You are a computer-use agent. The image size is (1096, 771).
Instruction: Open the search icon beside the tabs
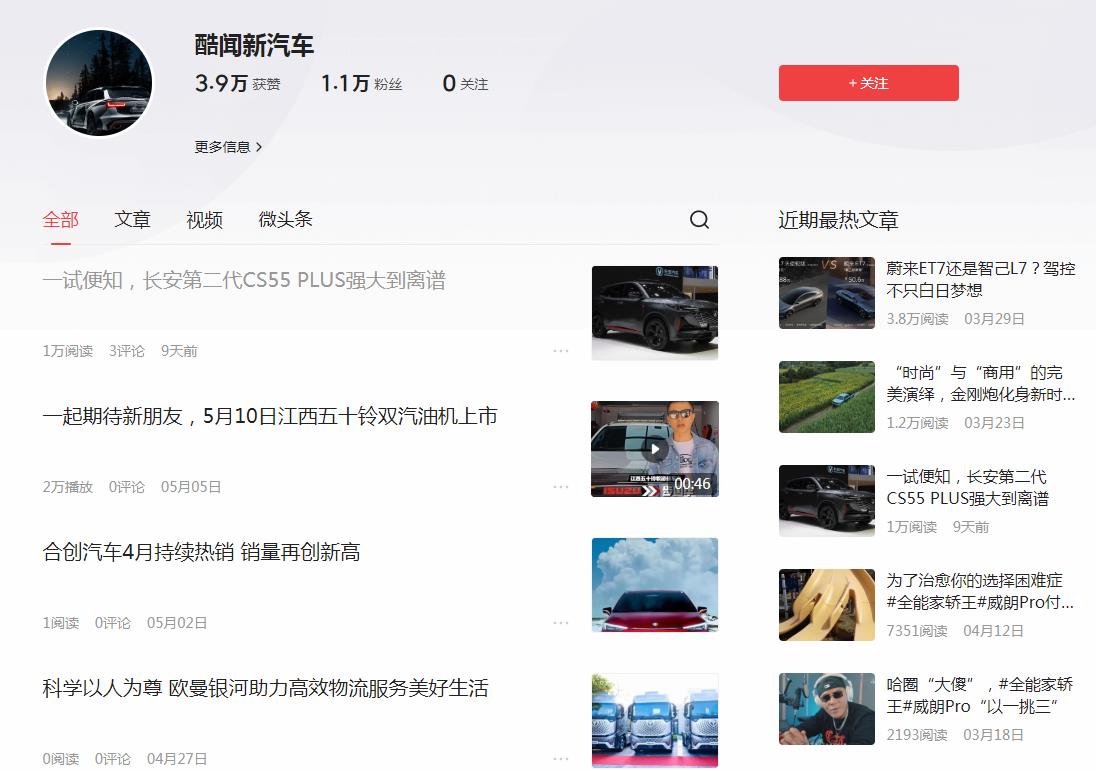tap(699, 219)
